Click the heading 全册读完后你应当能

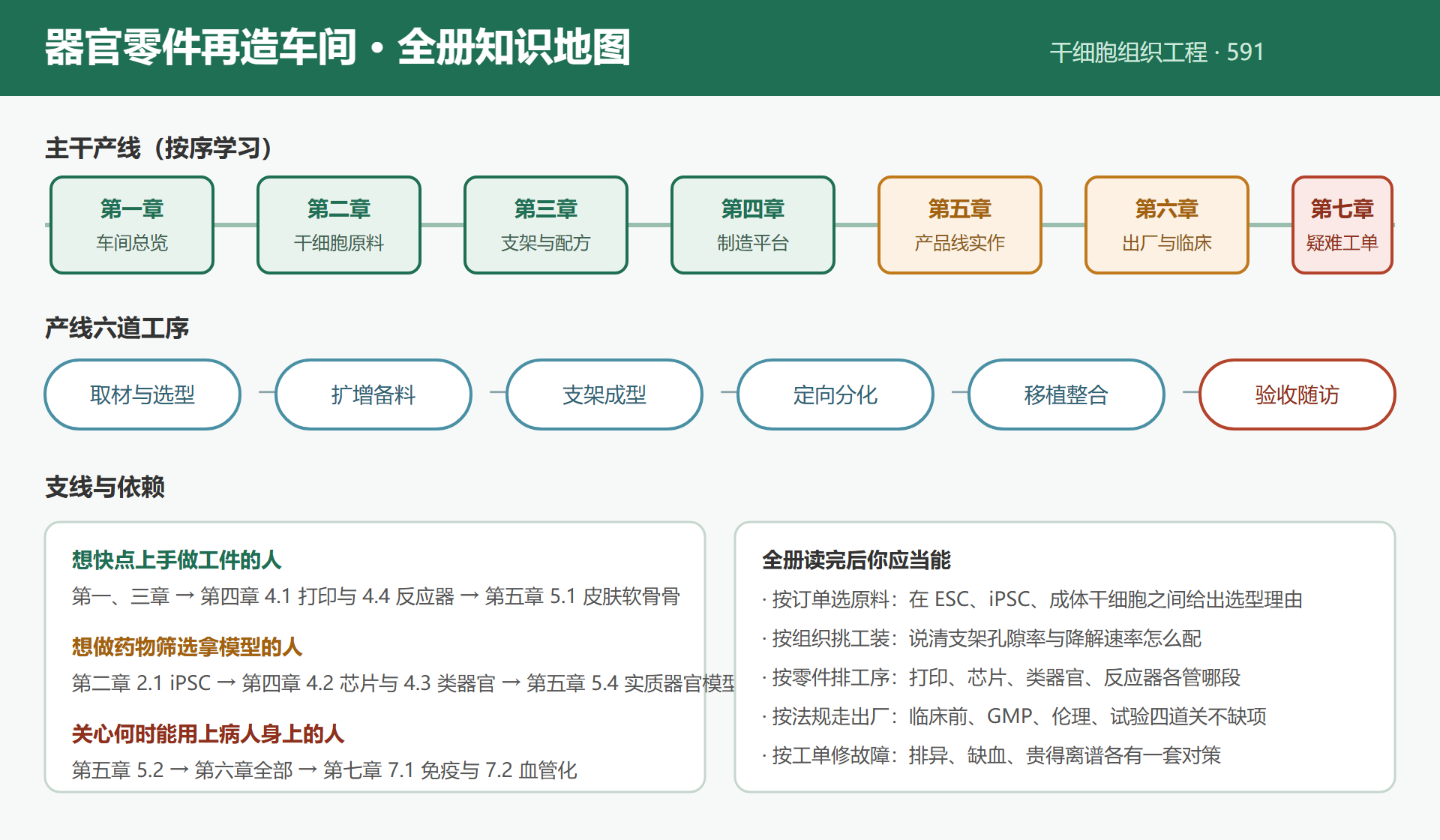click(x=856, y=559)
